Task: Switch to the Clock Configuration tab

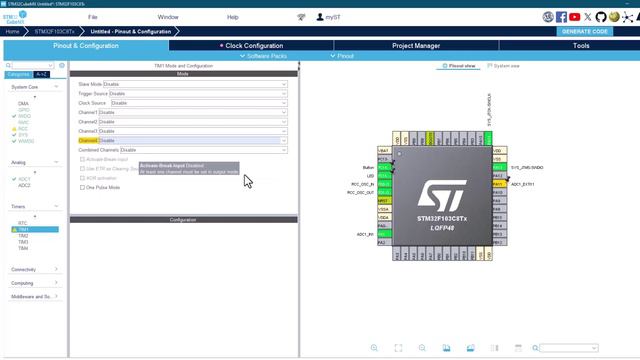Action: pyautogui.click(x=251, y=45)
